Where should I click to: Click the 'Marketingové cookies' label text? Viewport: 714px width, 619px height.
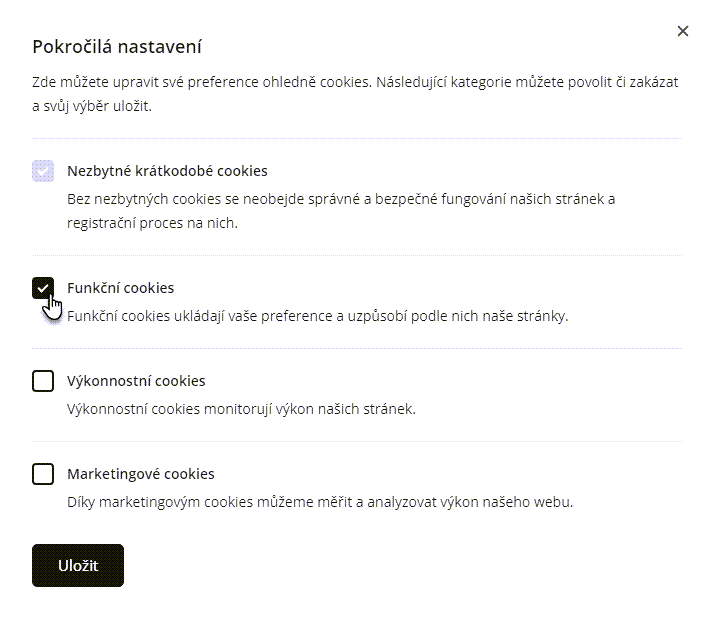click(141, 474)
